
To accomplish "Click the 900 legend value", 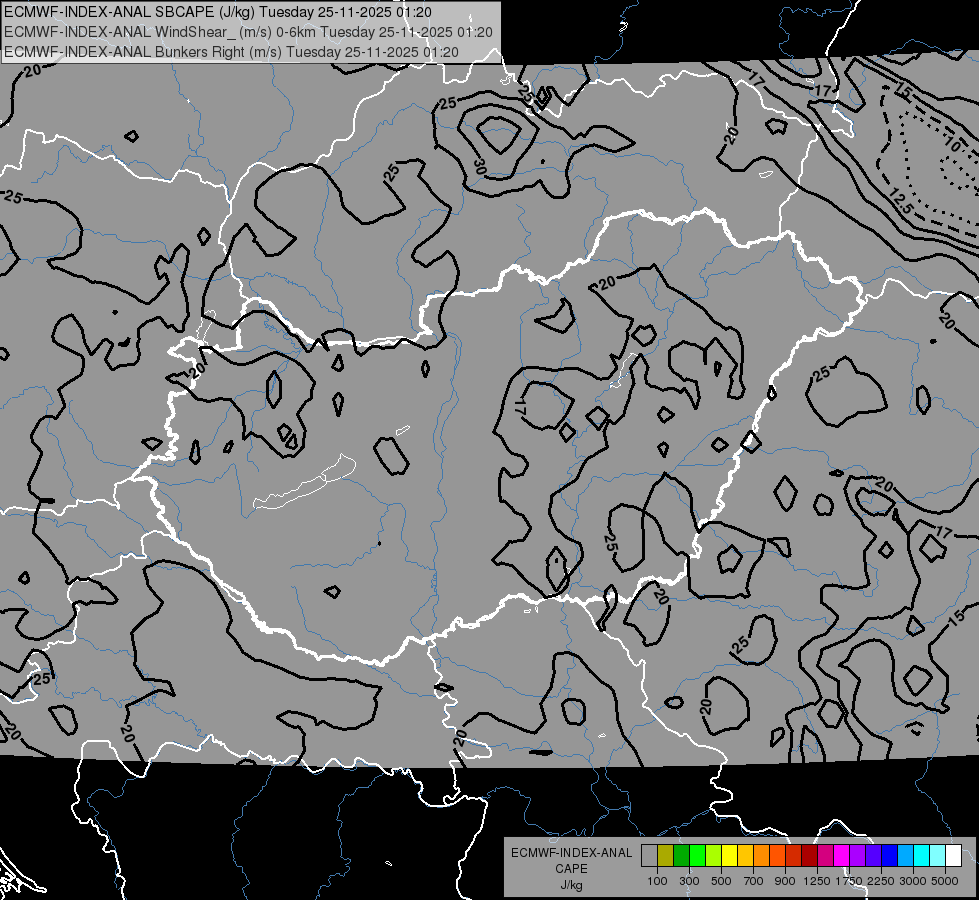I will click(785, 881).
